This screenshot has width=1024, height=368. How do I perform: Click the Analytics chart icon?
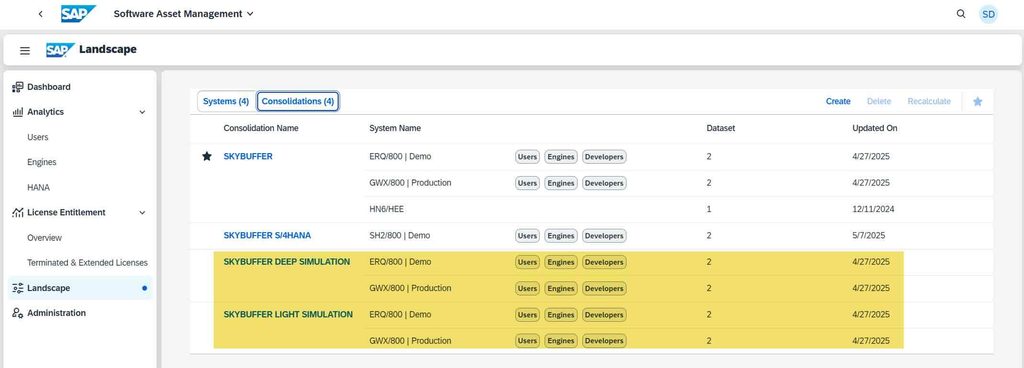click(x=18, y=112)
